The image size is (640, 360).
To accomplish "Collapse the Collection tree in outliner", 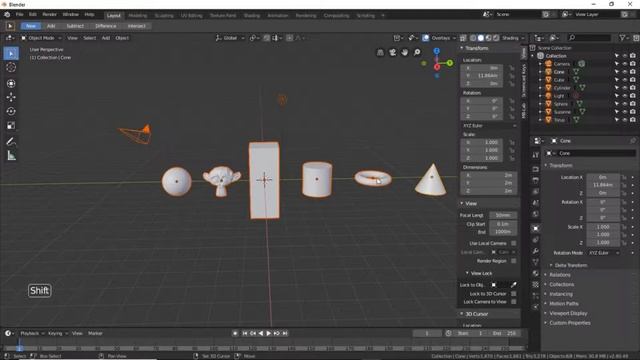I will [532, 56].
